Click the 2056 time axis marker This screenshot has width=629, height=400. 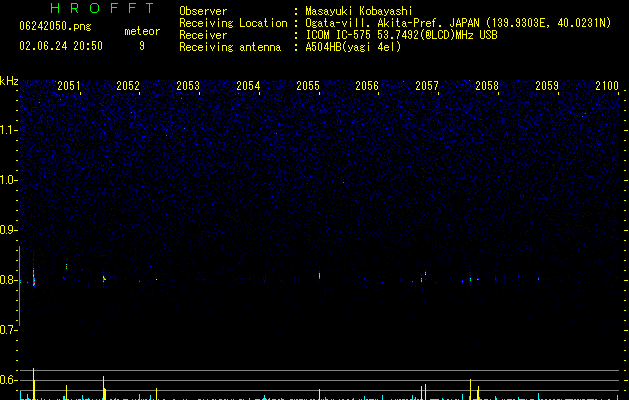(367, 86)
